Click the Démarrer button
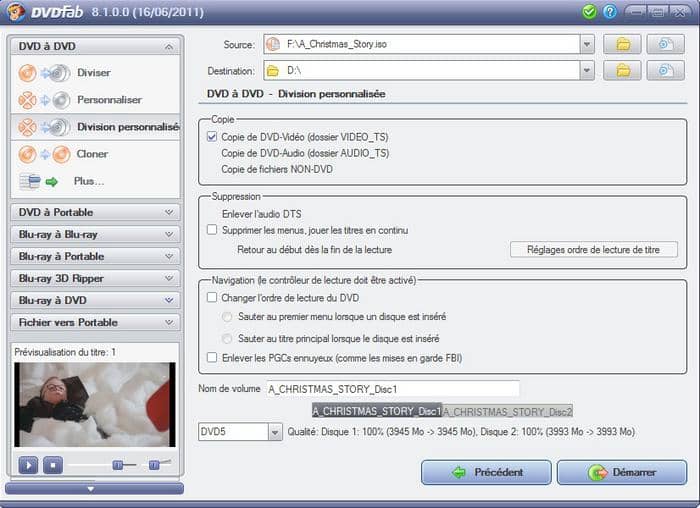The width and height of the screenshot is (700, 508). 622,472
